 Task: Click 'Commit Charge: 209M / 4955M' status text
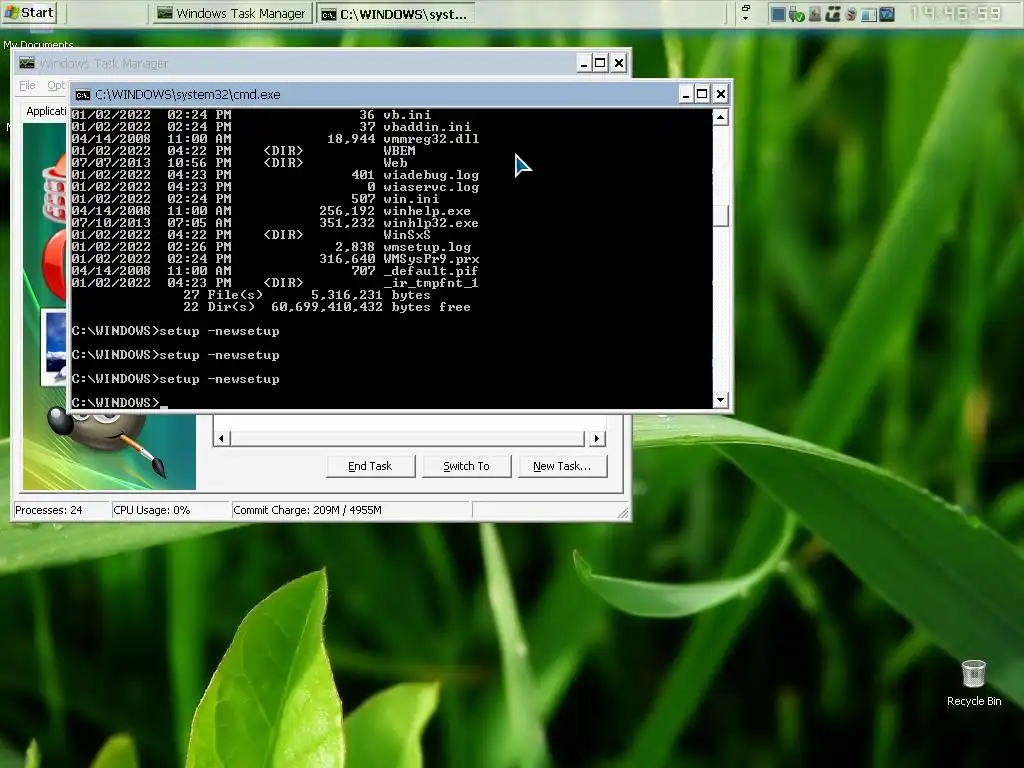(x=308, y=510)
